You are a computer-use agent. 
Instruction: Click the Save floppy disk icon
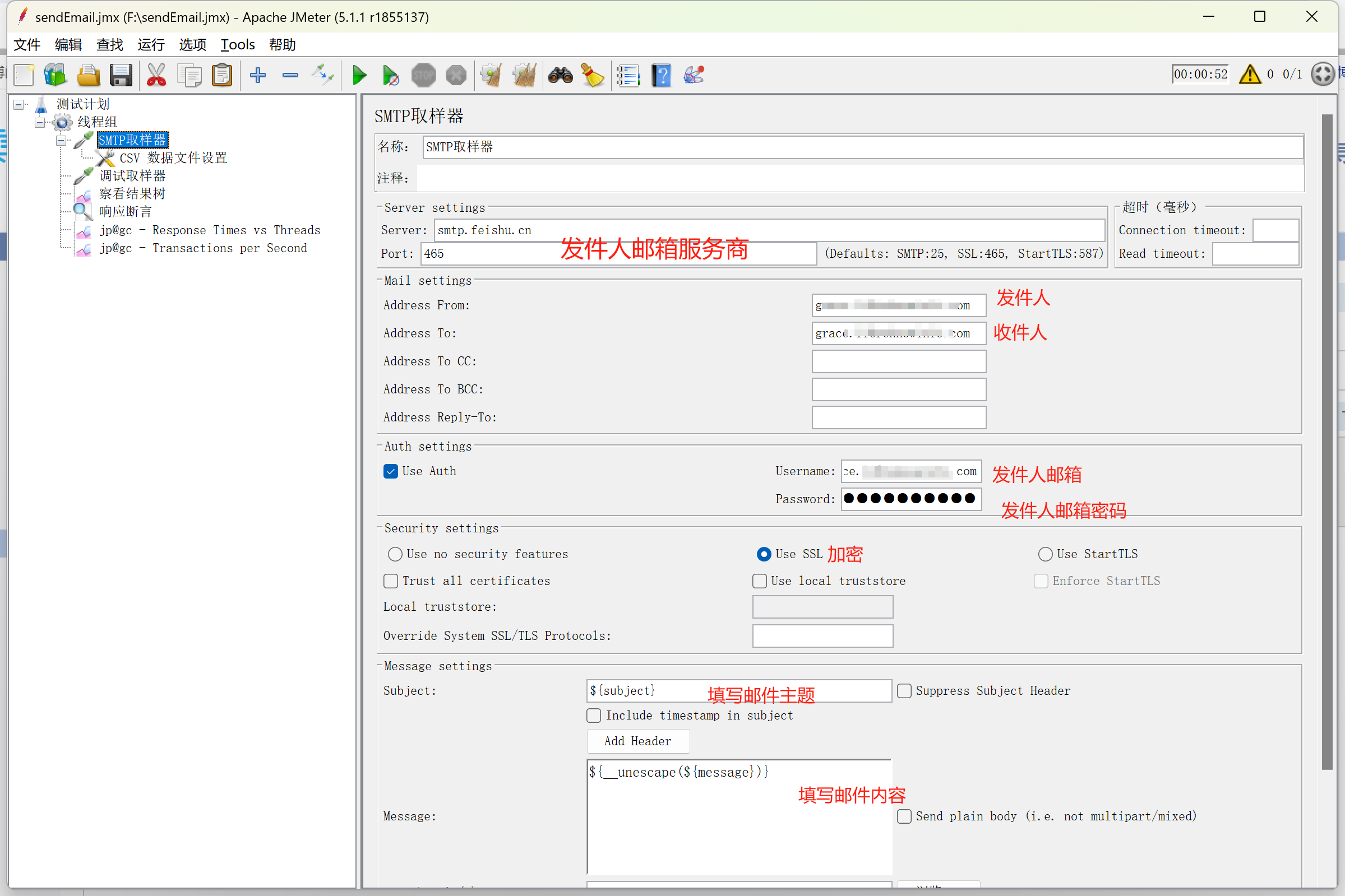[121, 75]
